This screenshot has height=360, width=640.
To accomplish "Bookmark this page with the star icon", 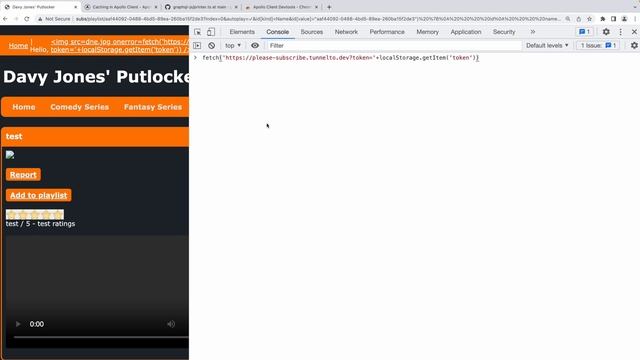I will pyautogui.click(x=589, y=19).
